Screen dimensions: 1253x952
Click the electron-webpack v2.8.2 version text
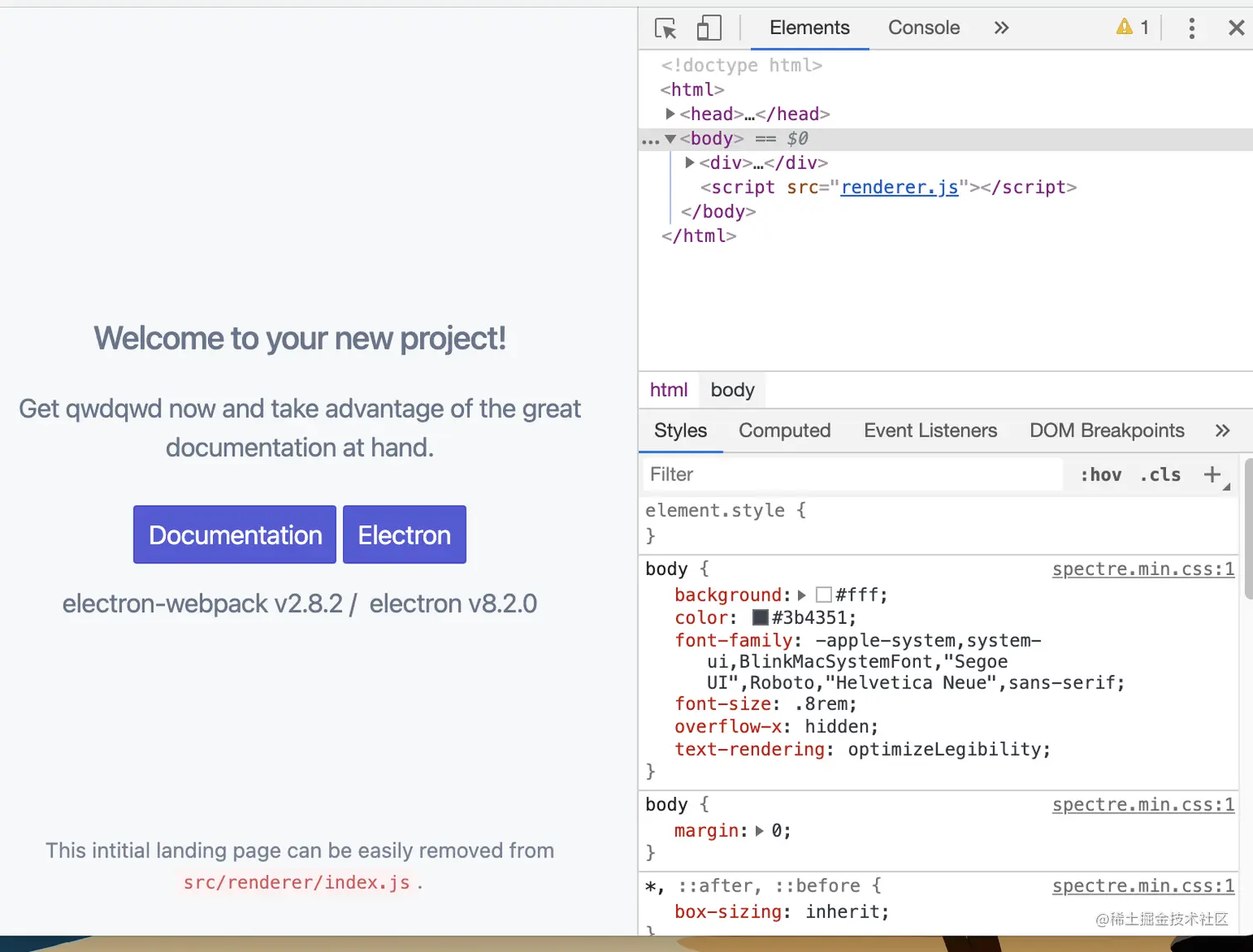pyautogui.click(x=202, y=604)
